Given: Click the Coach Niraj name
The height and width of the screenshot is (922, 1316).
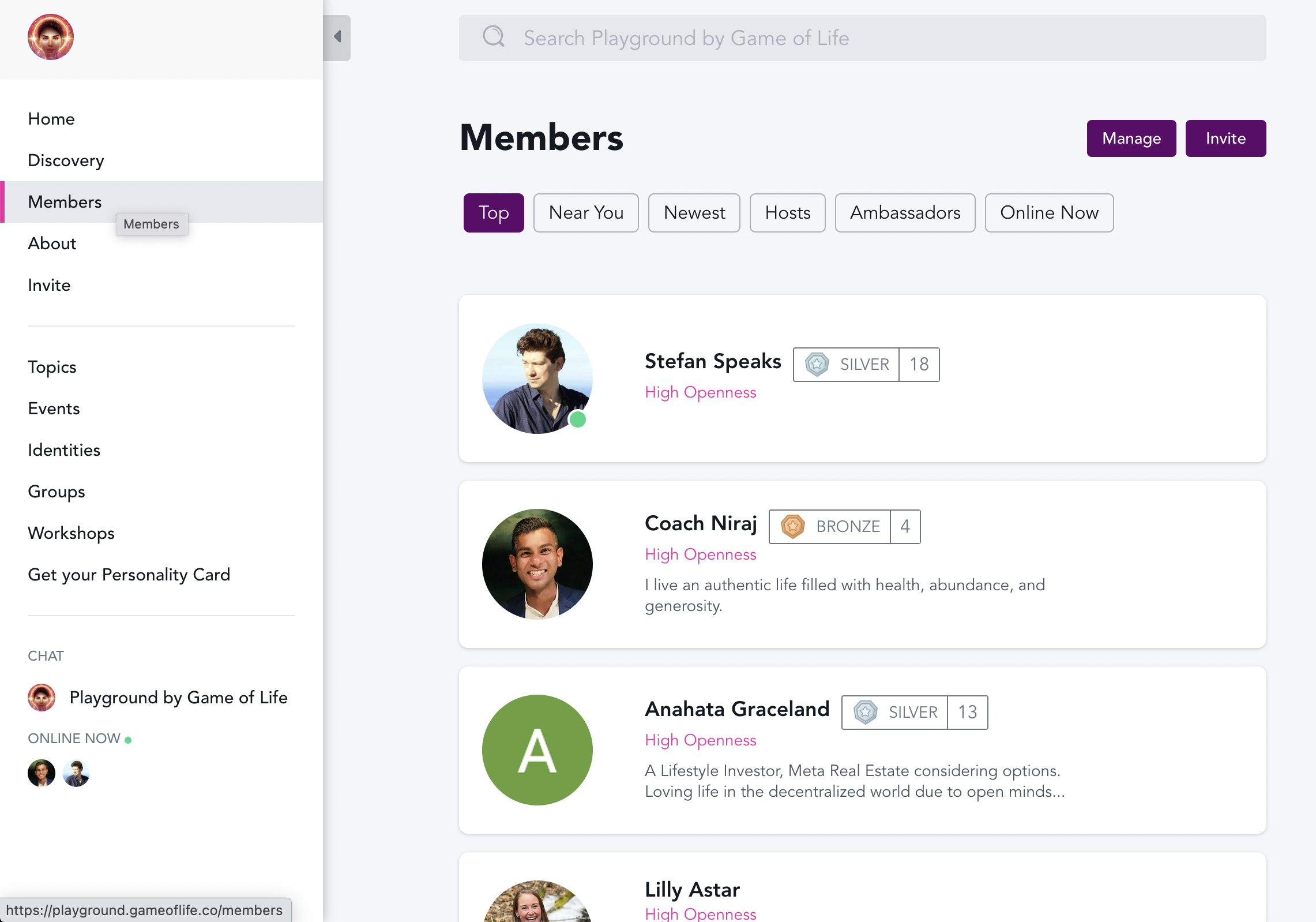Looking at the screenshot, I should (x=701, y=523).
